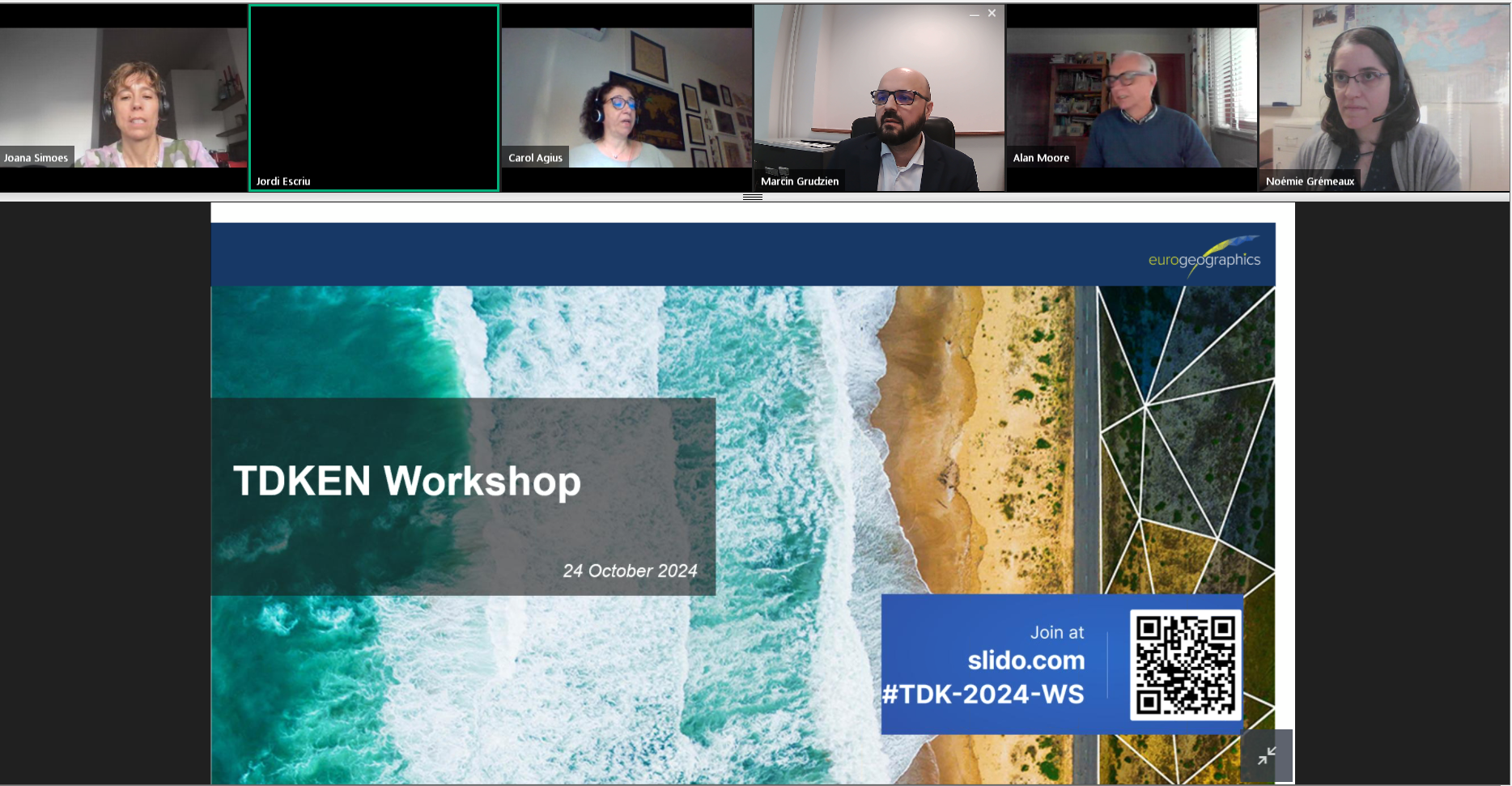
Task: Click the slido.com text on slide
Action: (1026, 661)
